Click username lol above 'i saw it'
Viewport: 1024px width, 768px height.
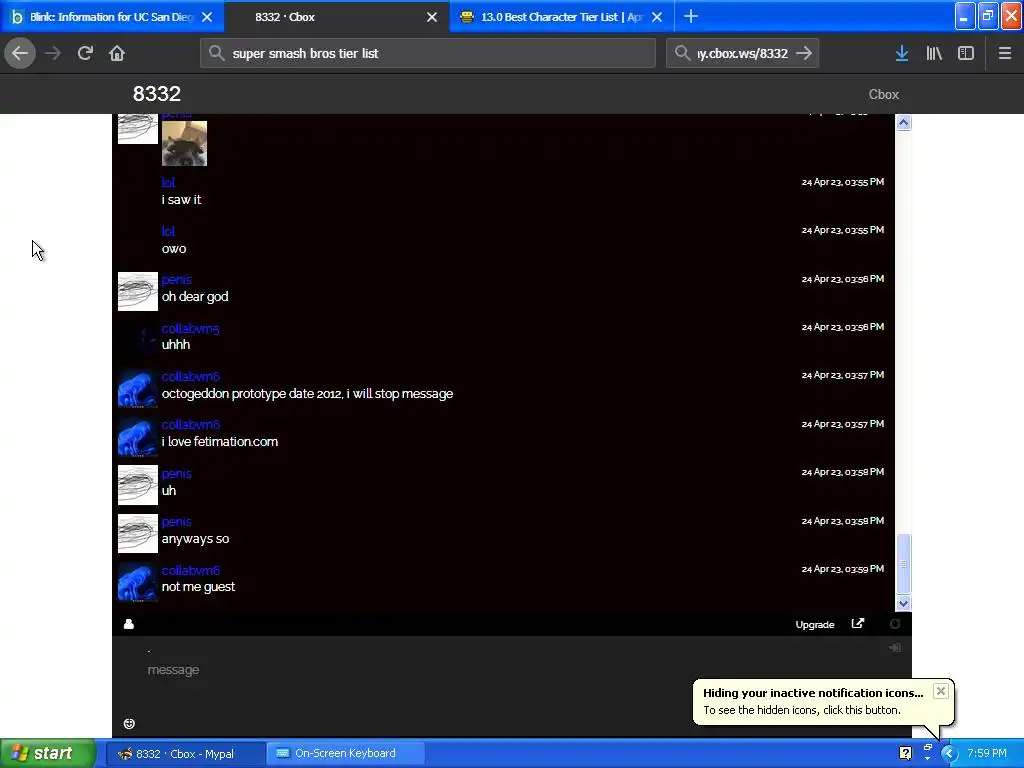(x=168, y=182)
